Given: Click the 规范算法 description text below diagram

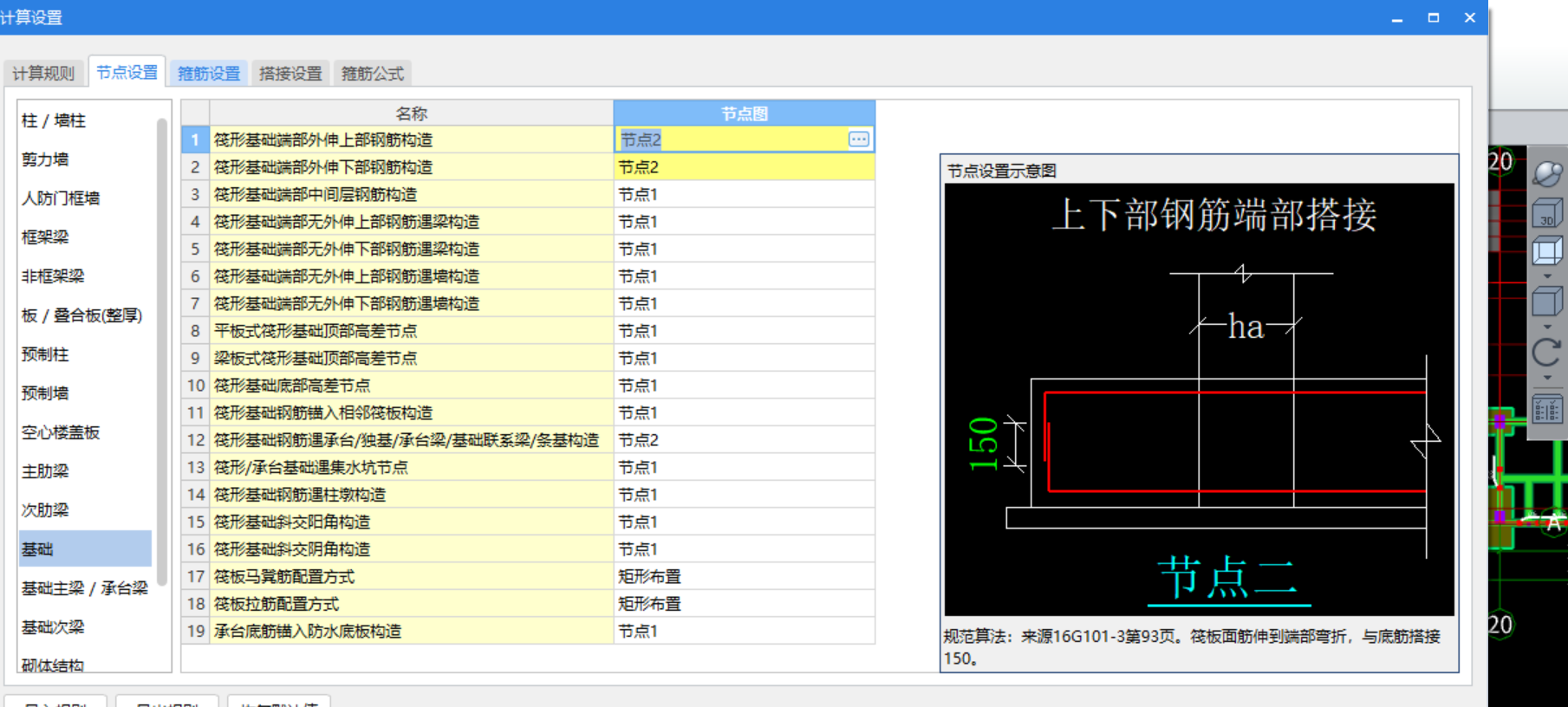Looking at the screenshot, I should (1192, 647).
